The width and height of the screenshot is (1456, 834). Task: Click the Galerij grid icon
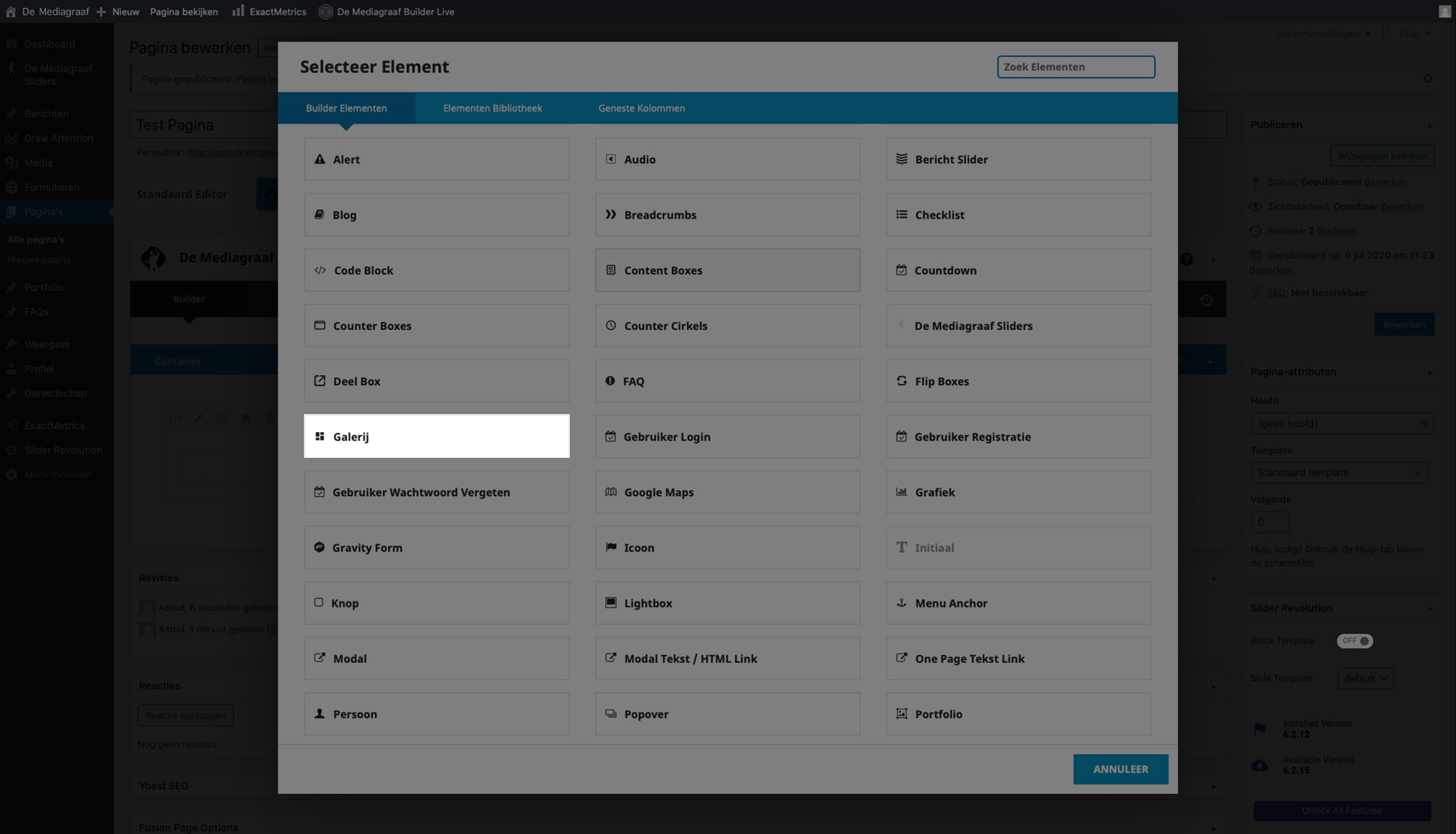[320, 436]
